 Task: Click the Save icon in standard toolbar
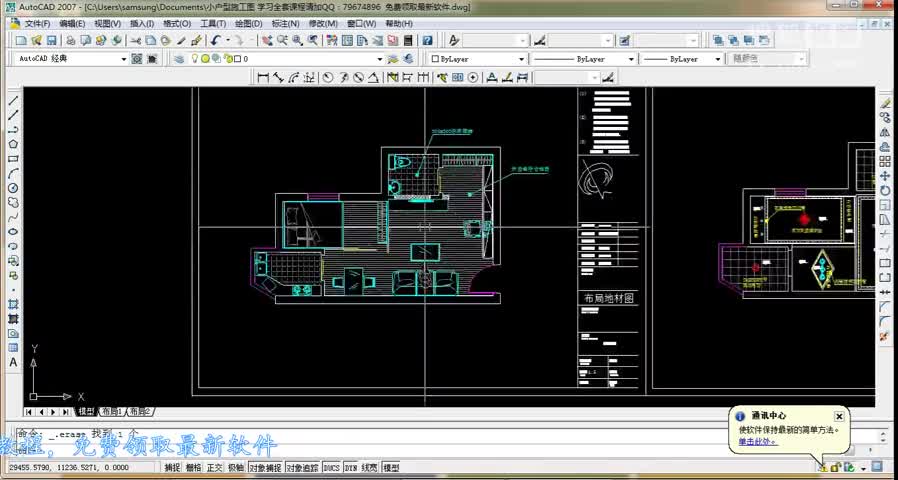point(52,41)
